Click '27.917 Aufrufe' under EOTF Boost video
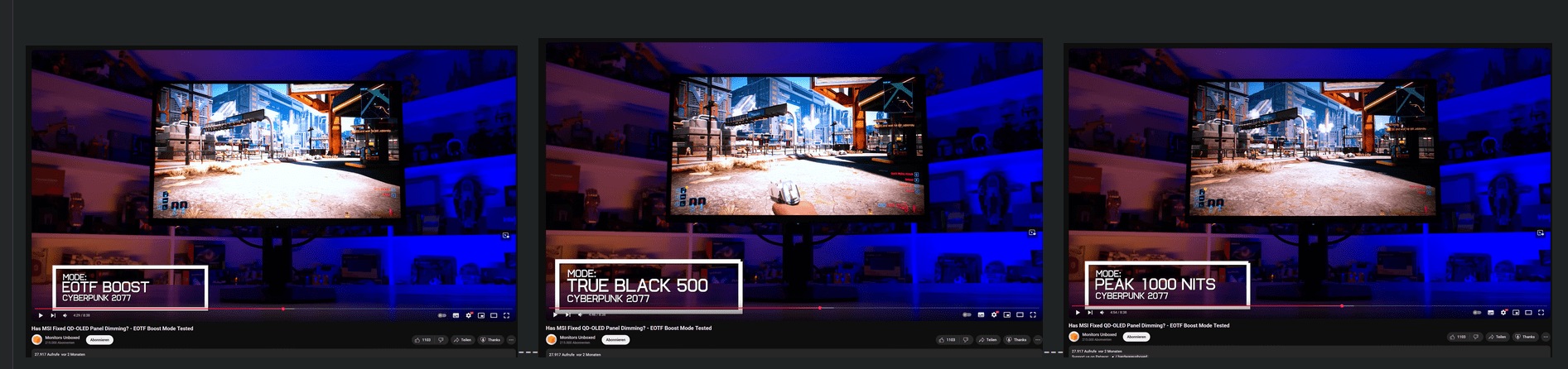 click(46, 354)
